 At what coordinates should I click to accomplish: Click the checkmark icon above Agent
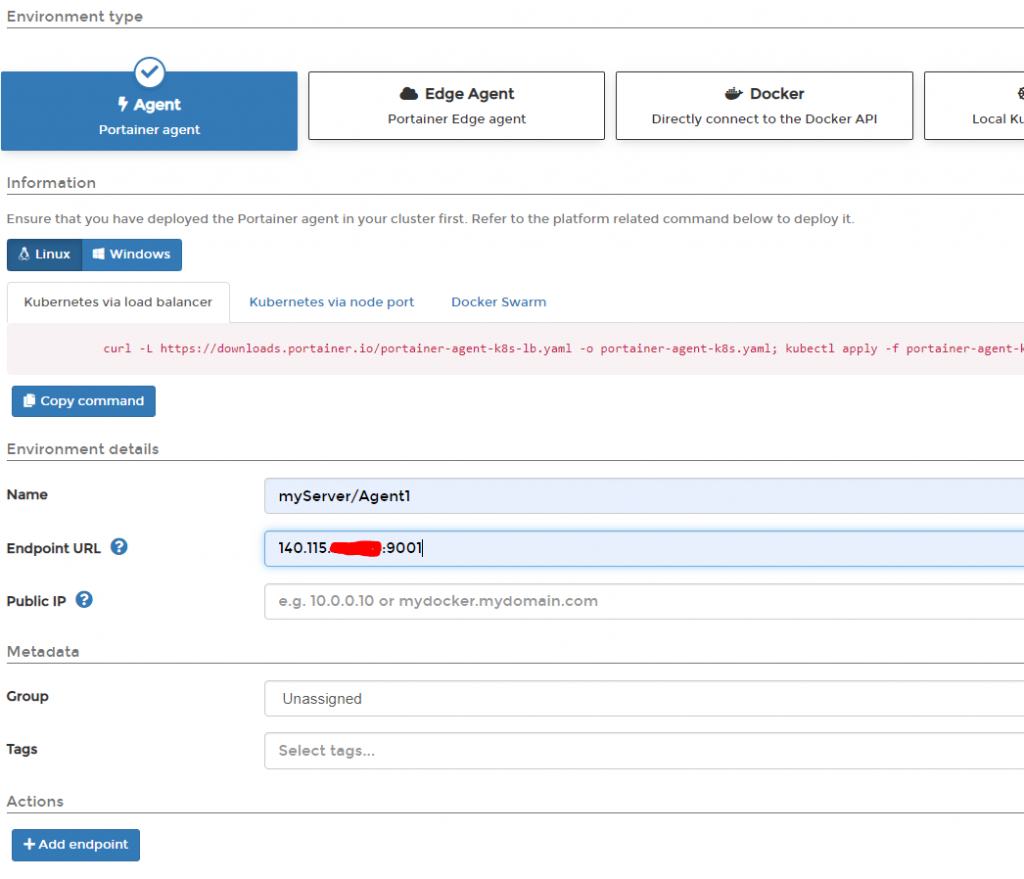click(150, 72)
